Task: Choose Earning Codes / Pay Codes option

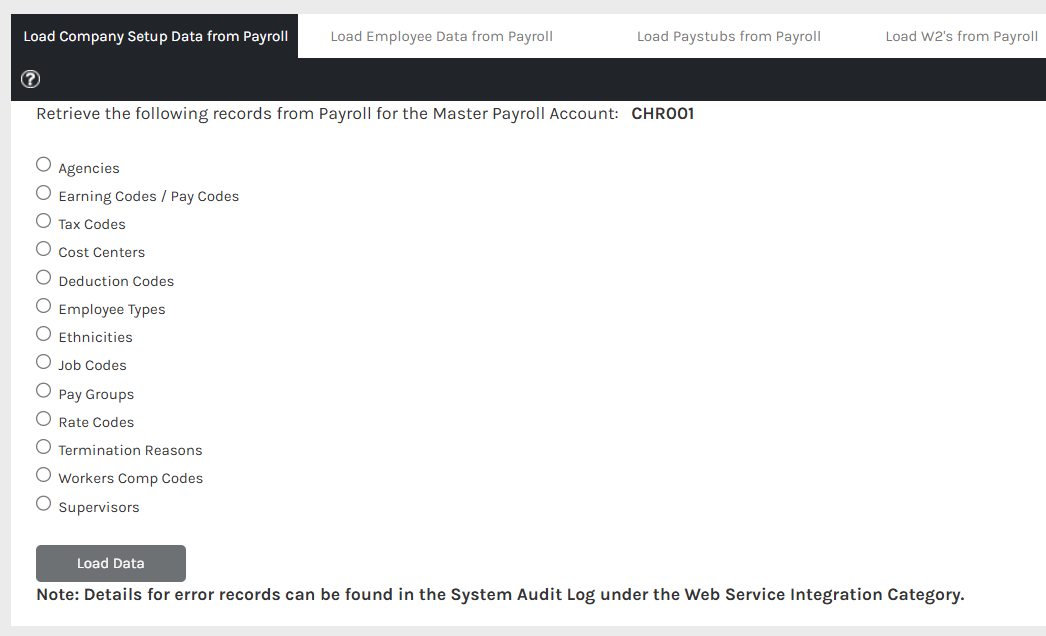Action: coord(43,193)
